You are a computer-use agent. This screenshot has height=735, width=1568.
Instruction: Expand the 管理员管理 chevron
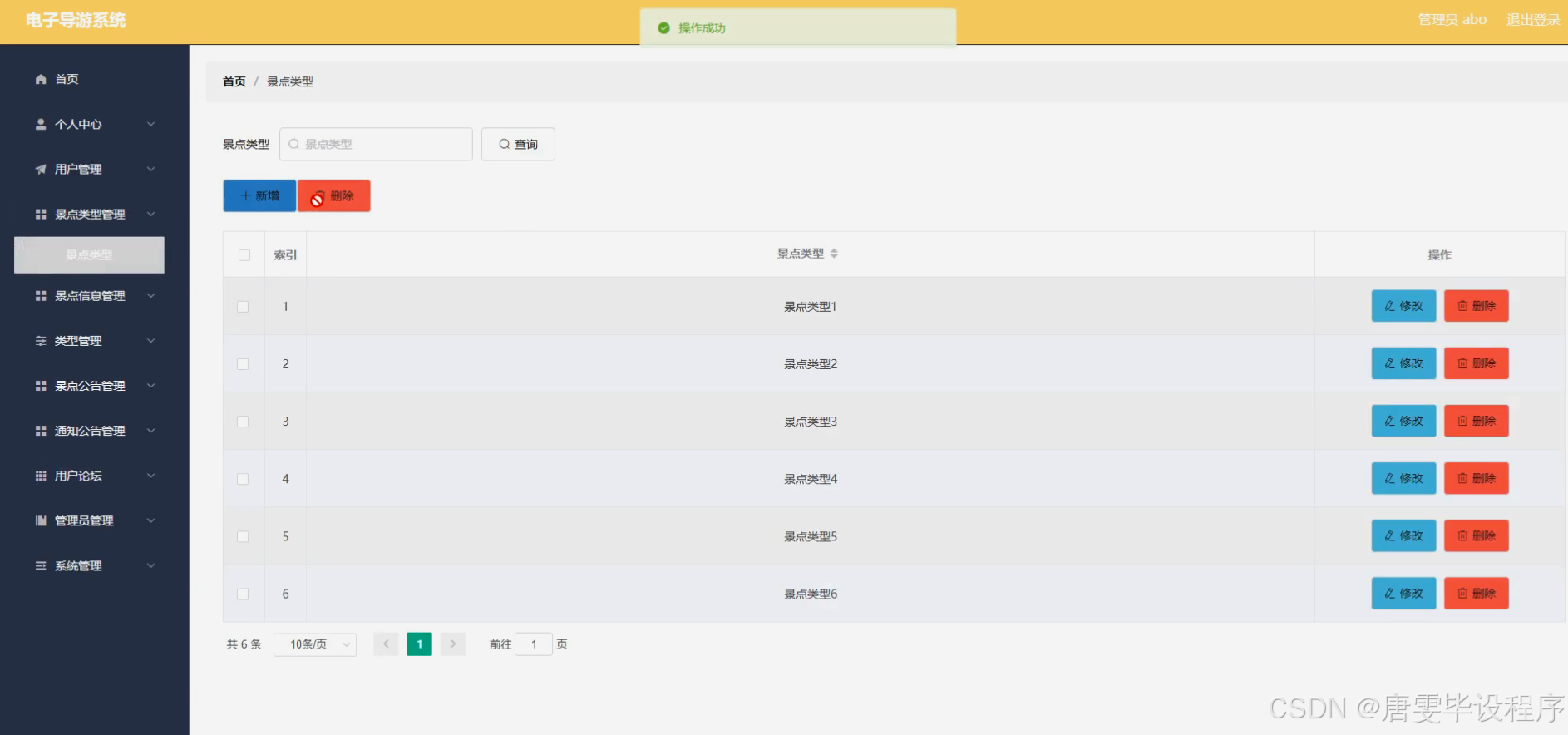[x=151, y=520]
